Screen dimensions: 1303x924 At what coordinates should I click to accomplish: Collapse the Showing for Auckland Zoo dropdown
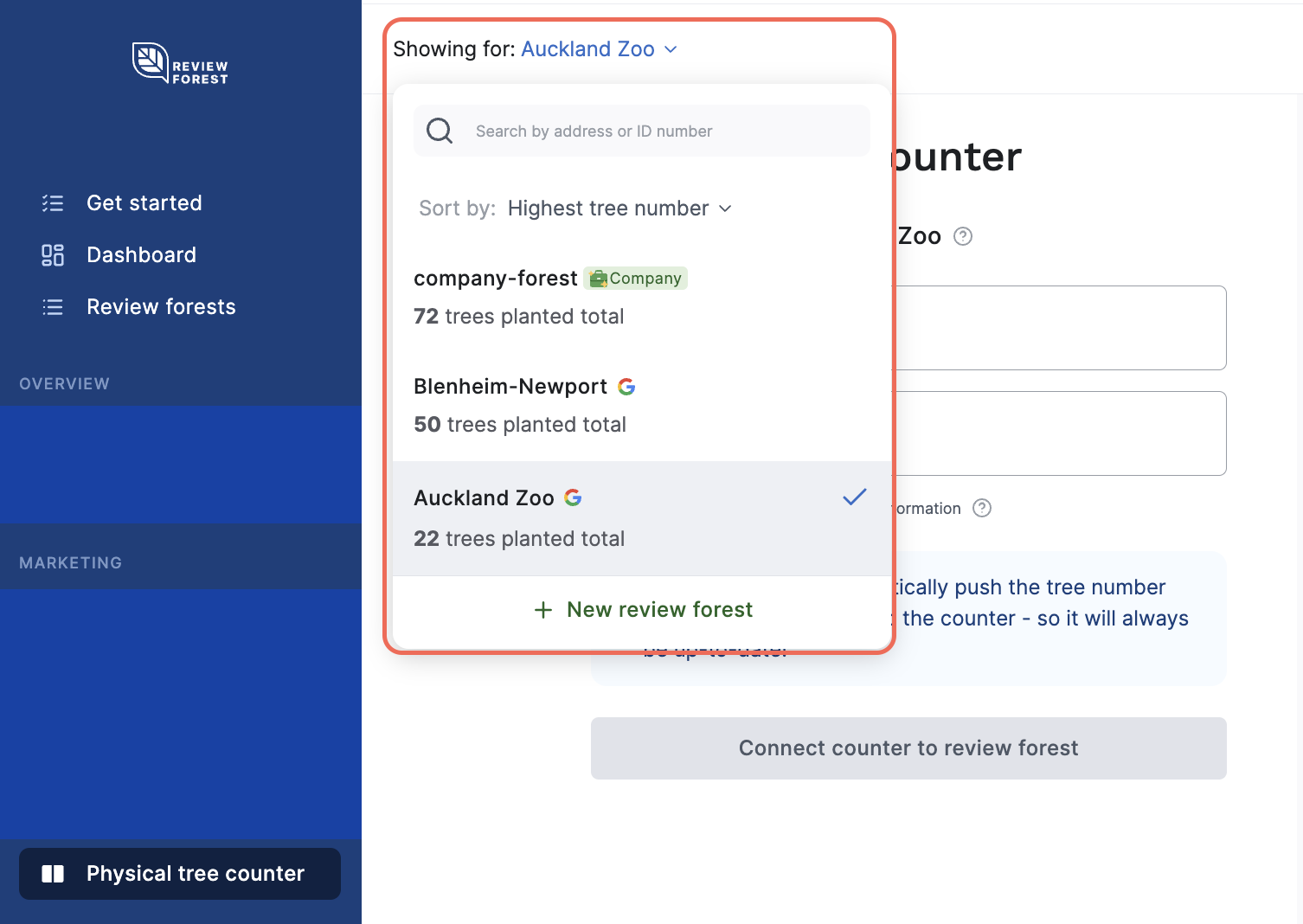coord(599,49)
